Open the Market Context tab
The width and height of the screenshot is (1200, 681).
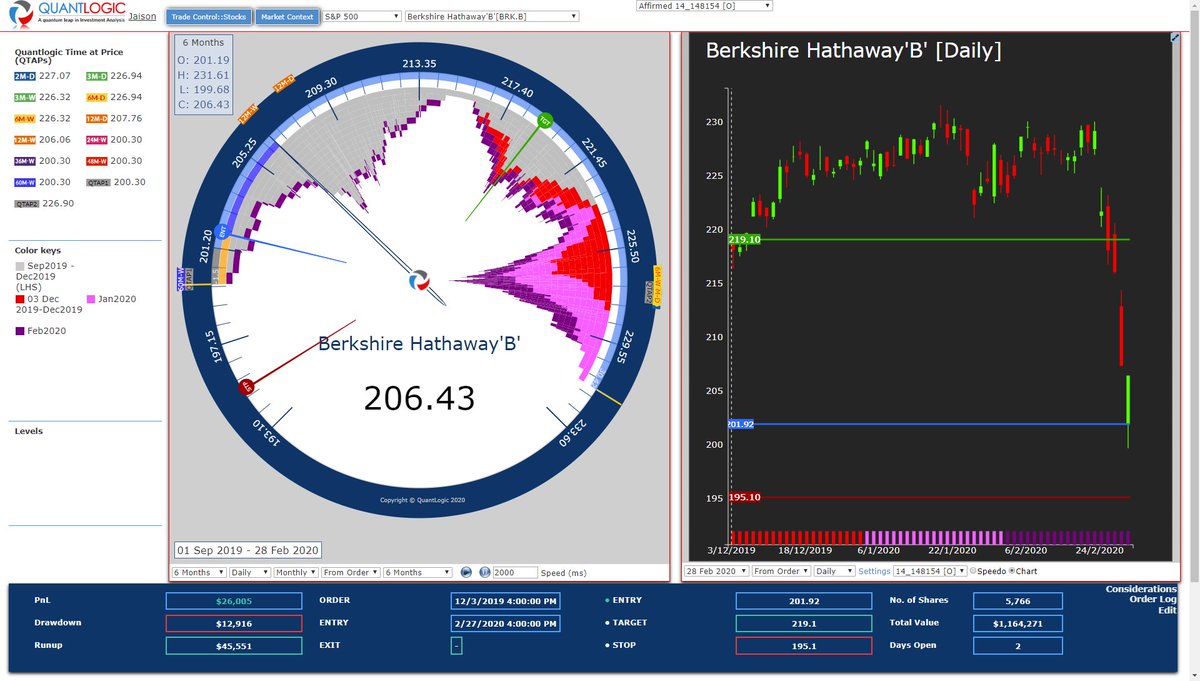[287, 16]
